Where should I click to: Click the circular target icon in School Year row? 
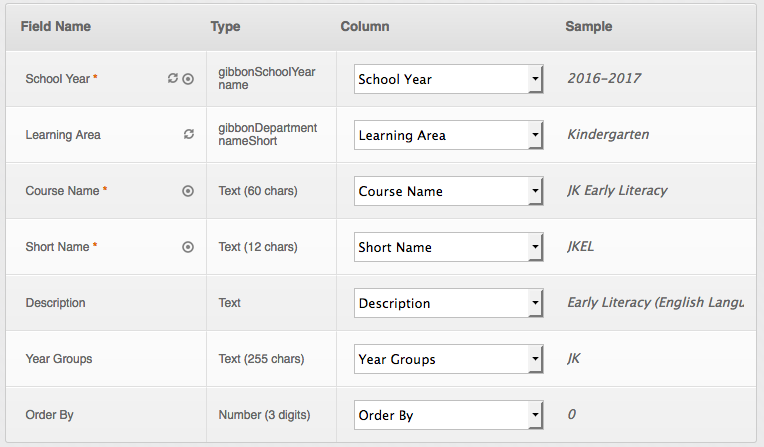(188, 79)
